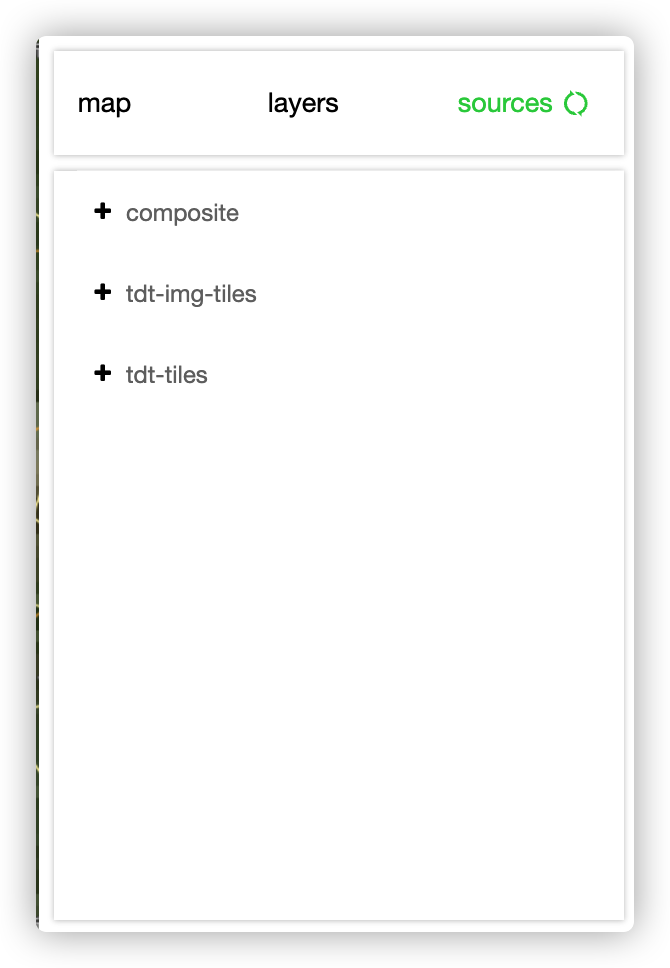Click blank tab bar space between layers and sources
Viewport: 670px width, 968px height.
coord(398,104)
